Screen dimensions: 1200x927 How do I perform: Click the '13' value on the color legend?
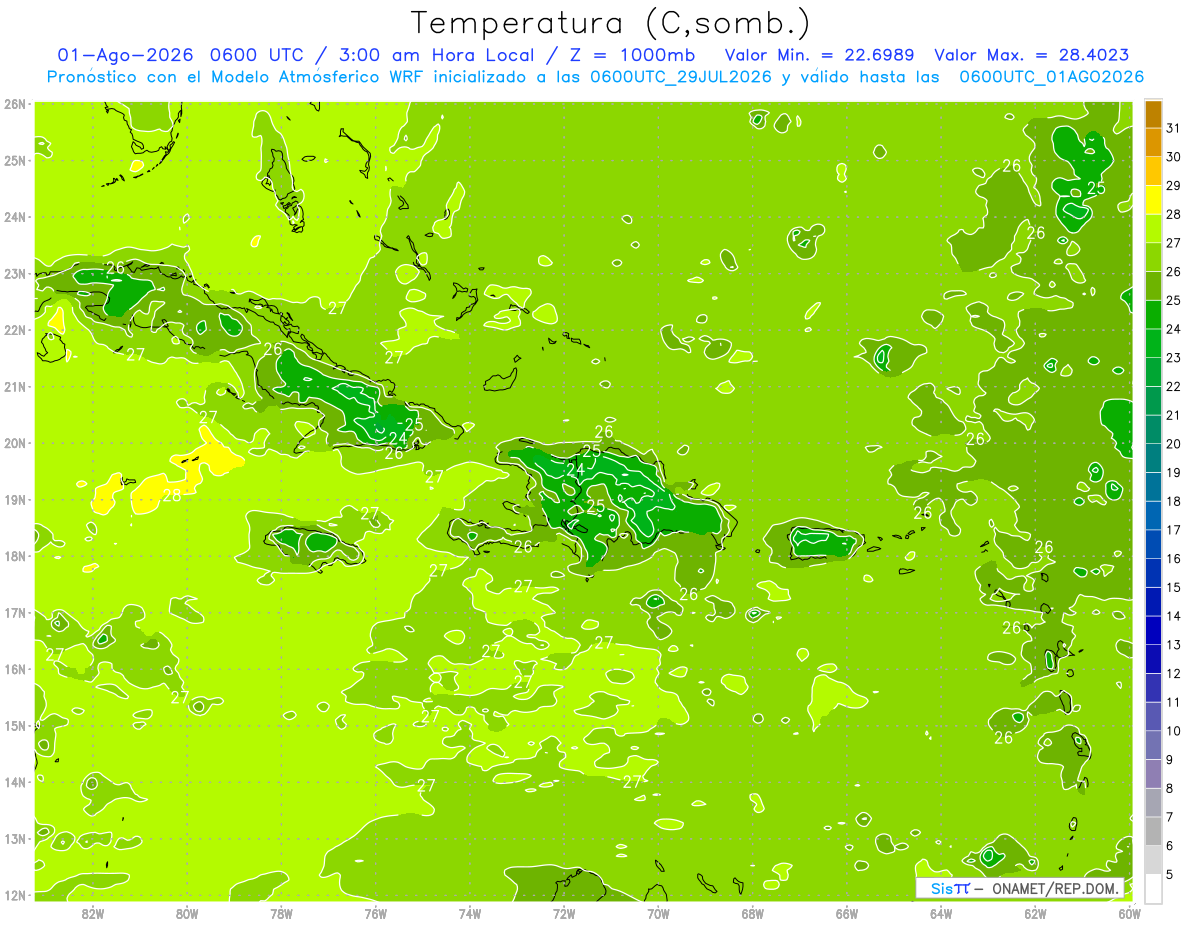coord(1174,644)
